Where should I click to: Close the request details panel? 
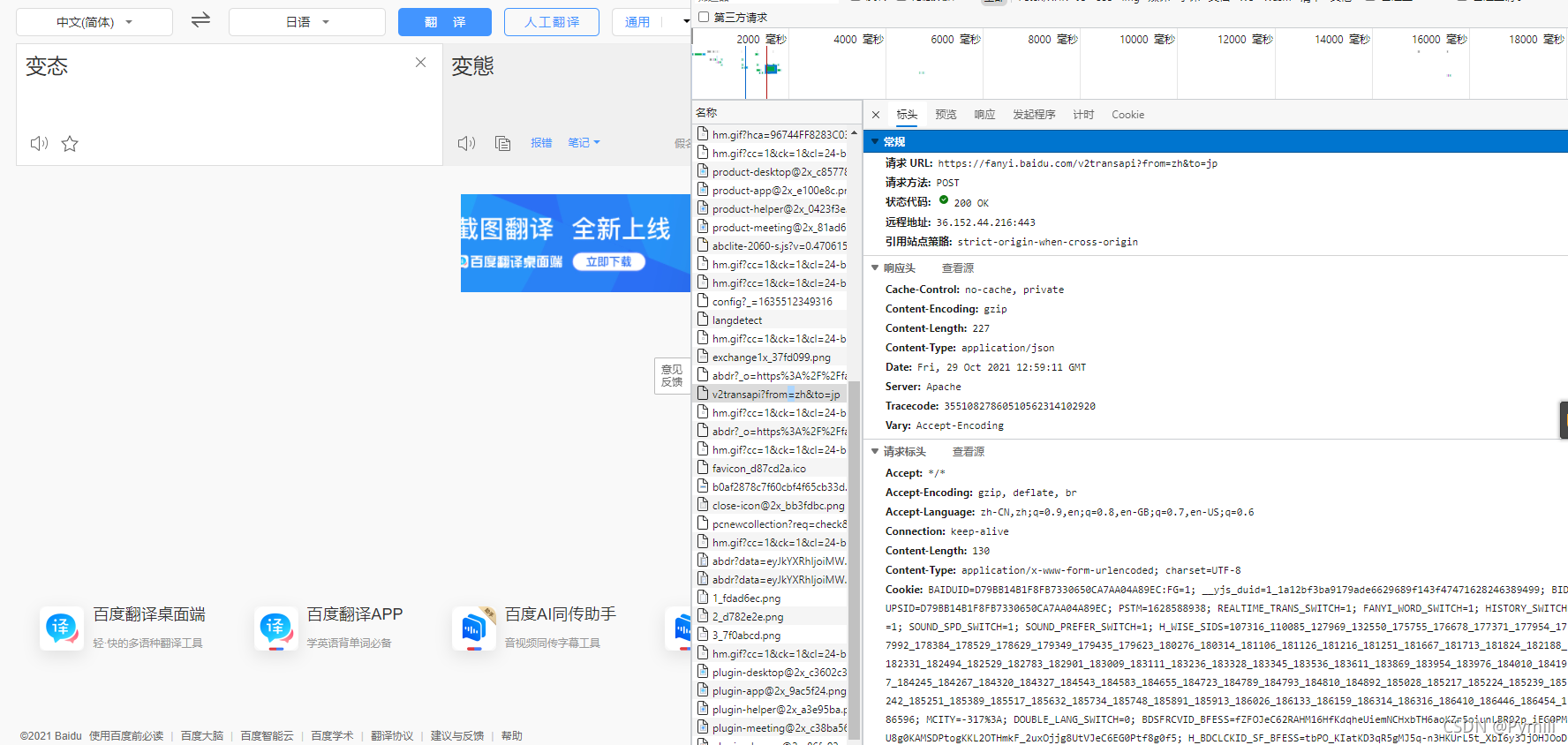pos(875,115)
